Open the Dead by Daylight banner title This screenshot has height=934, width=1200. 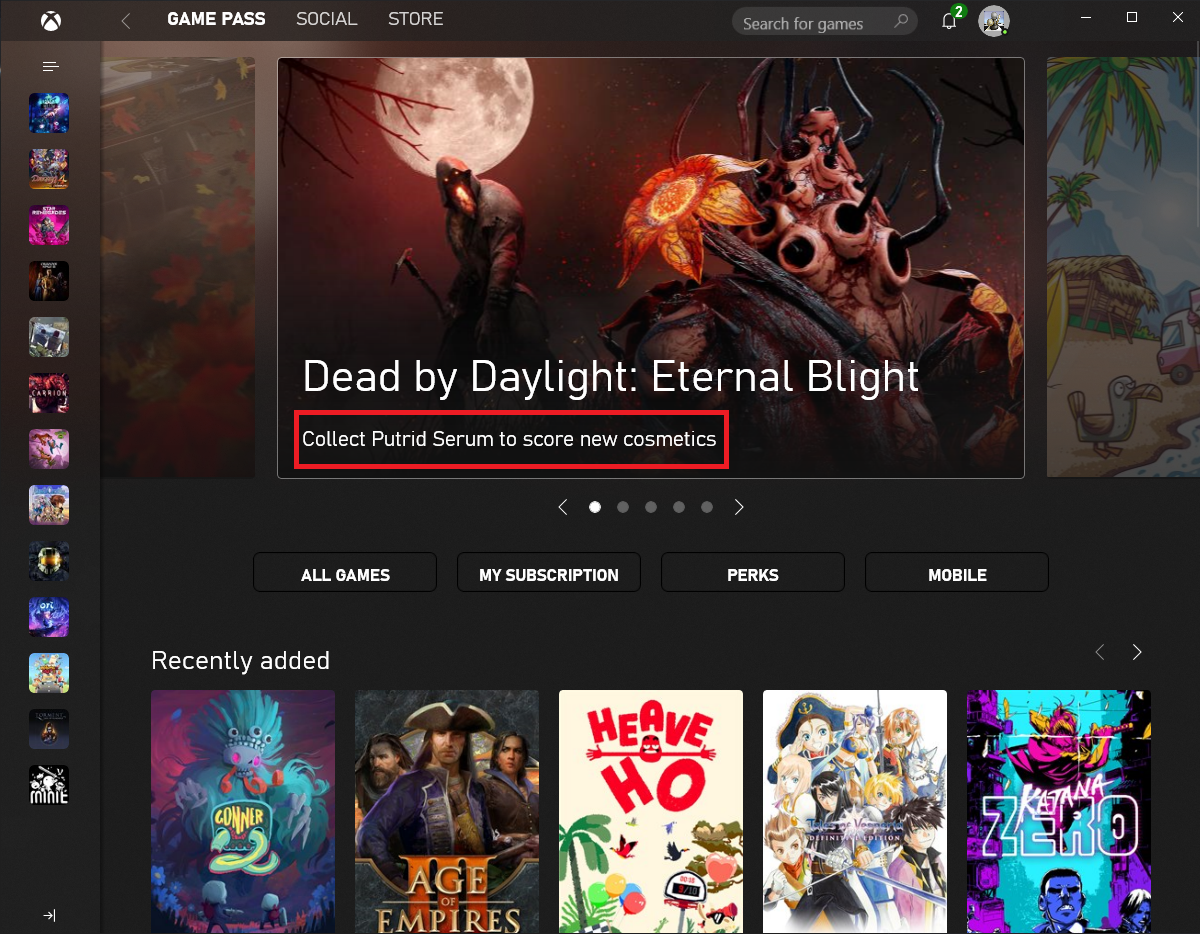(610, 377)
